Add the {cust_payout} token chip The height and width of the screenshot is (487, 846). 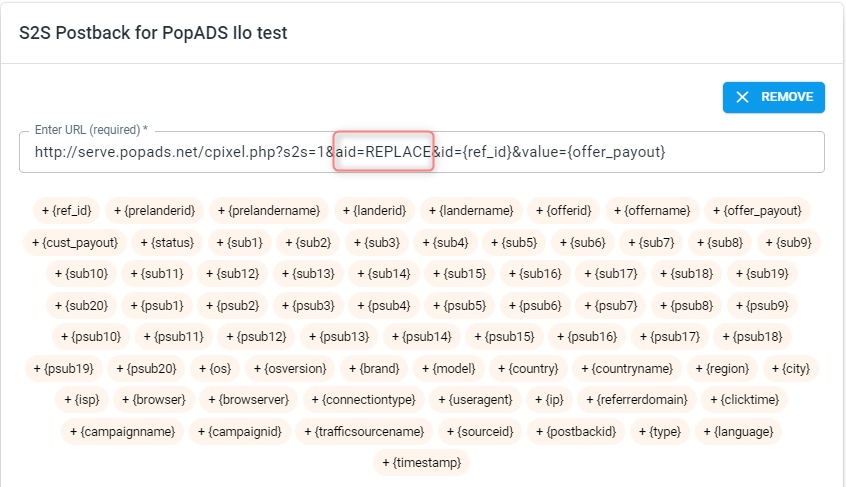(74, 243)
